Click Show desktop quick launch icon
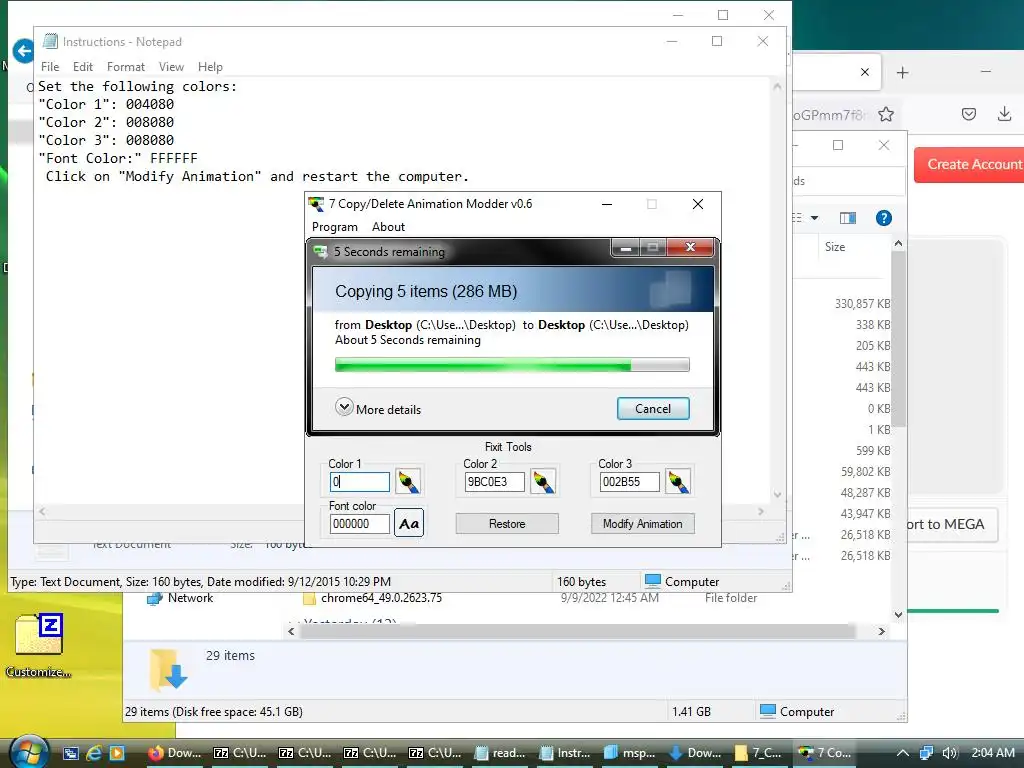 (71, 753)
